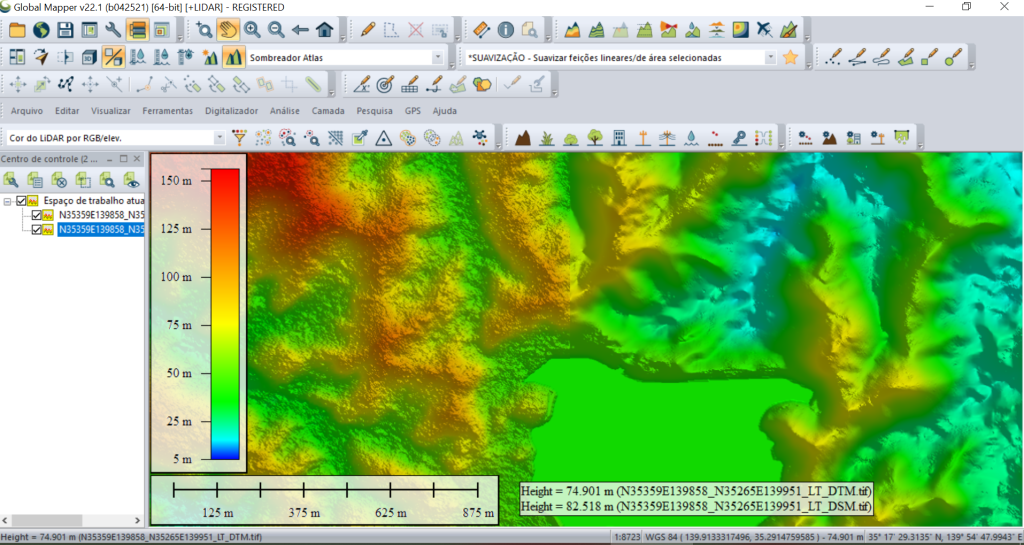Open the Cor do LiDAR por RGB/elev. dropdown

(x=219, y=137)
